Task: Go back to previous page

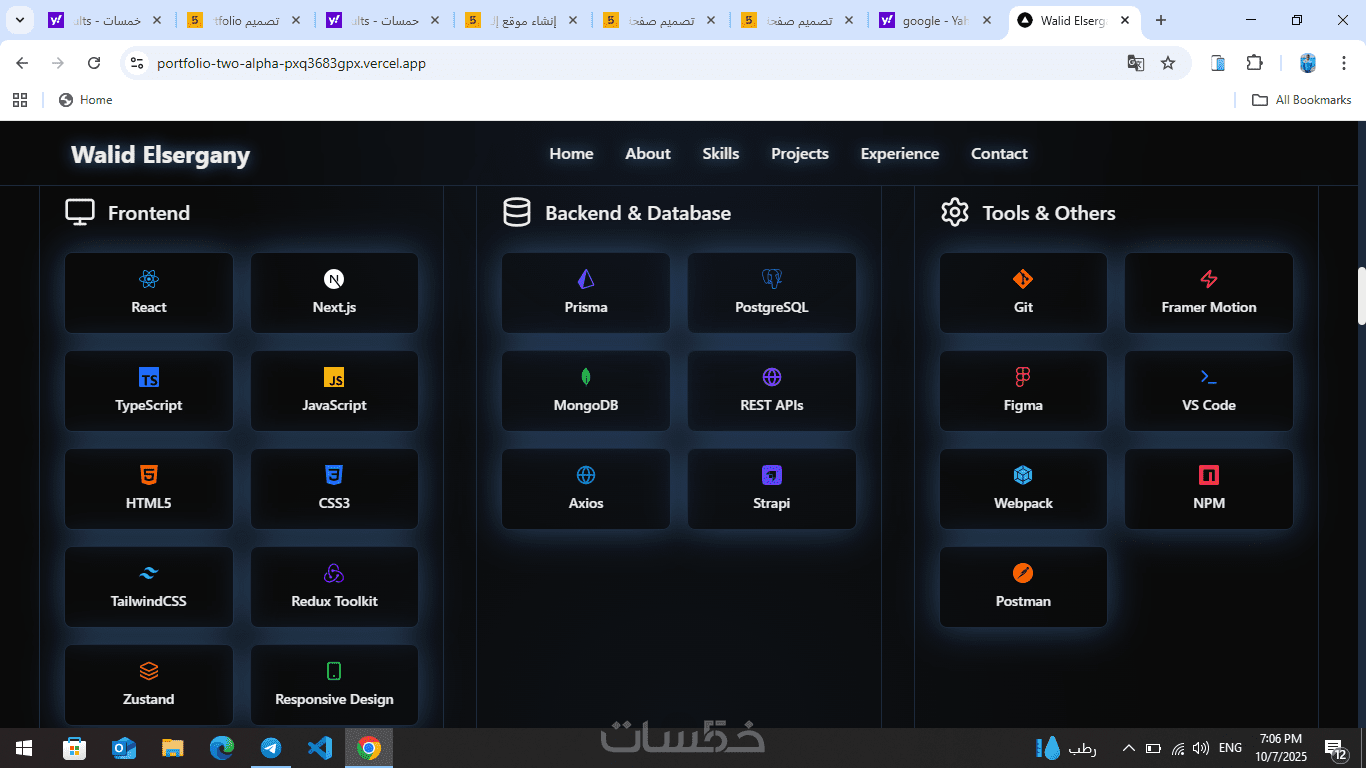Action: coord(22,63)
